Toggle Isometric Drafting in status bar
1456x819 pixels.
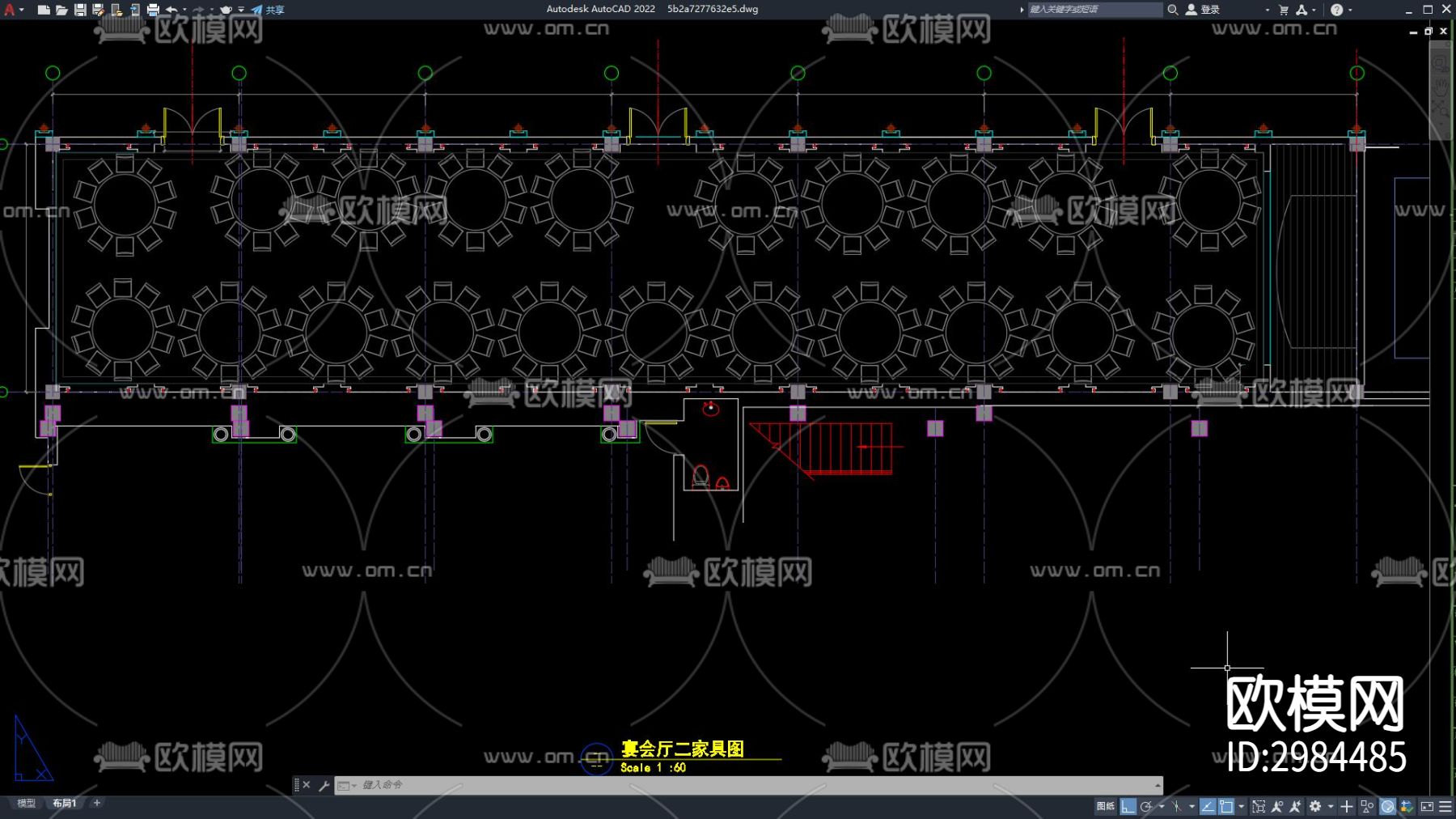pyautogui.click(x=1177, y=806)
